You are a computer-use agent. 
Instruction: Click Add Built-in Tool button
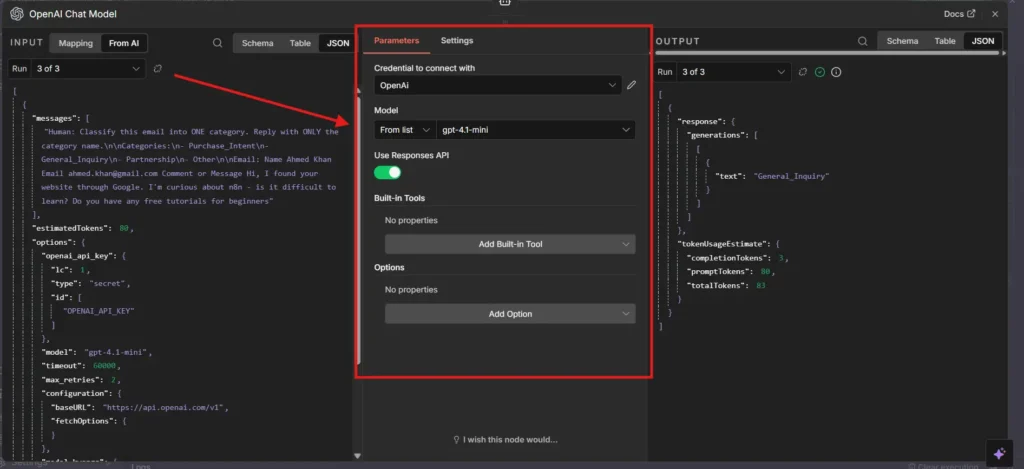510,244
